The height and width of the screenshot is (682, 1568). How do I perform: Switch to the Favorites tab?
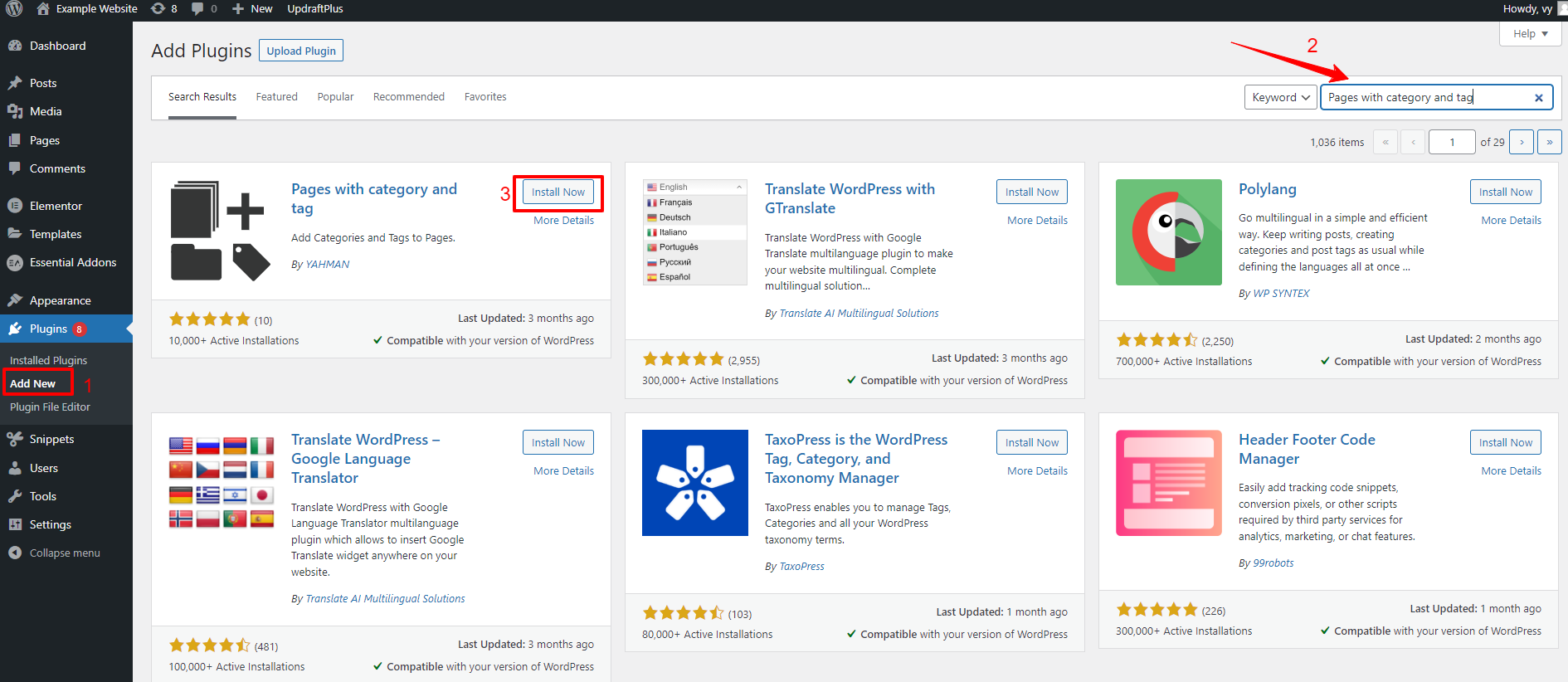[x=485, y=97]
